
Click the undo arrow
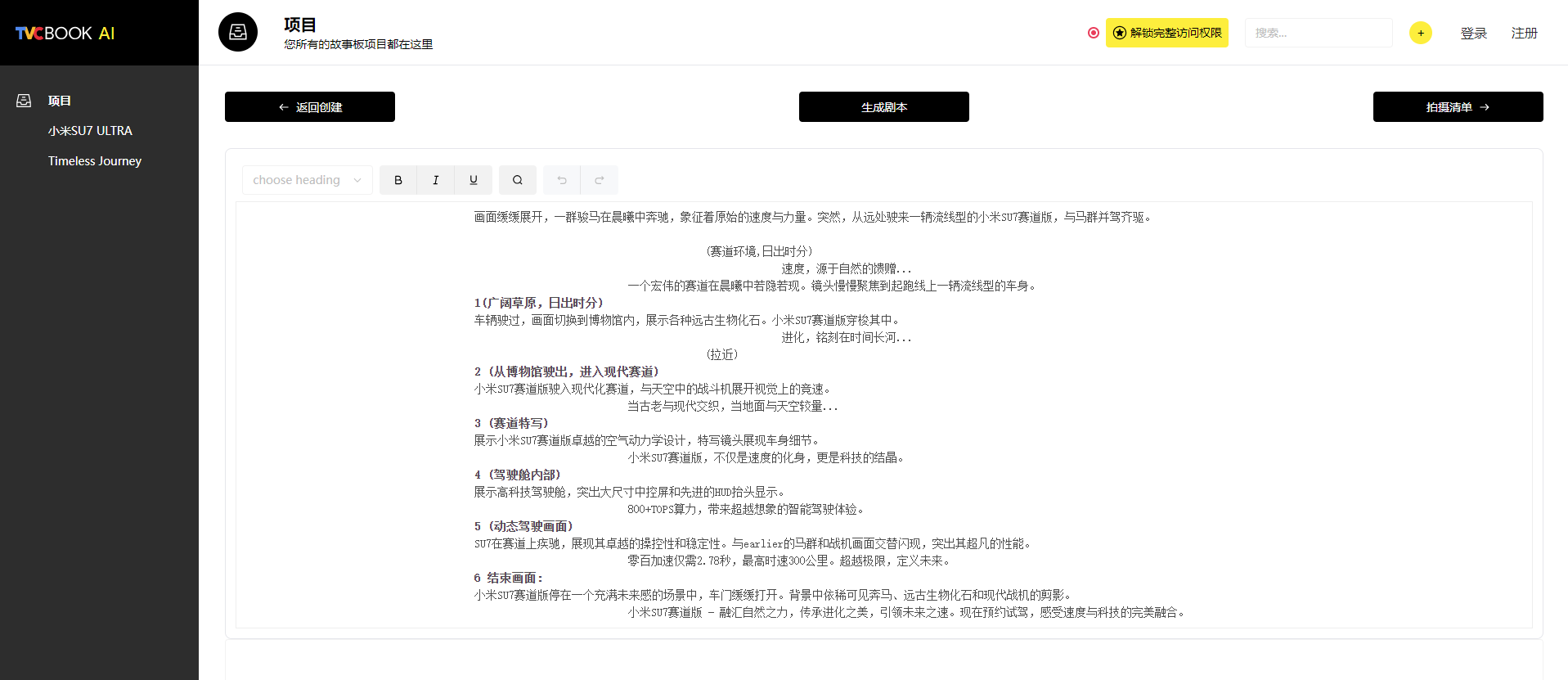click(x=562, y=180)
